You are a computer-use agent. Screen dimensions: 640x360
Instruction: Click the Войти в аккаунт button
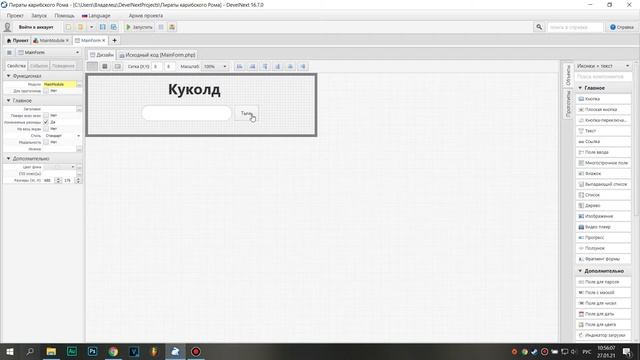36,27
